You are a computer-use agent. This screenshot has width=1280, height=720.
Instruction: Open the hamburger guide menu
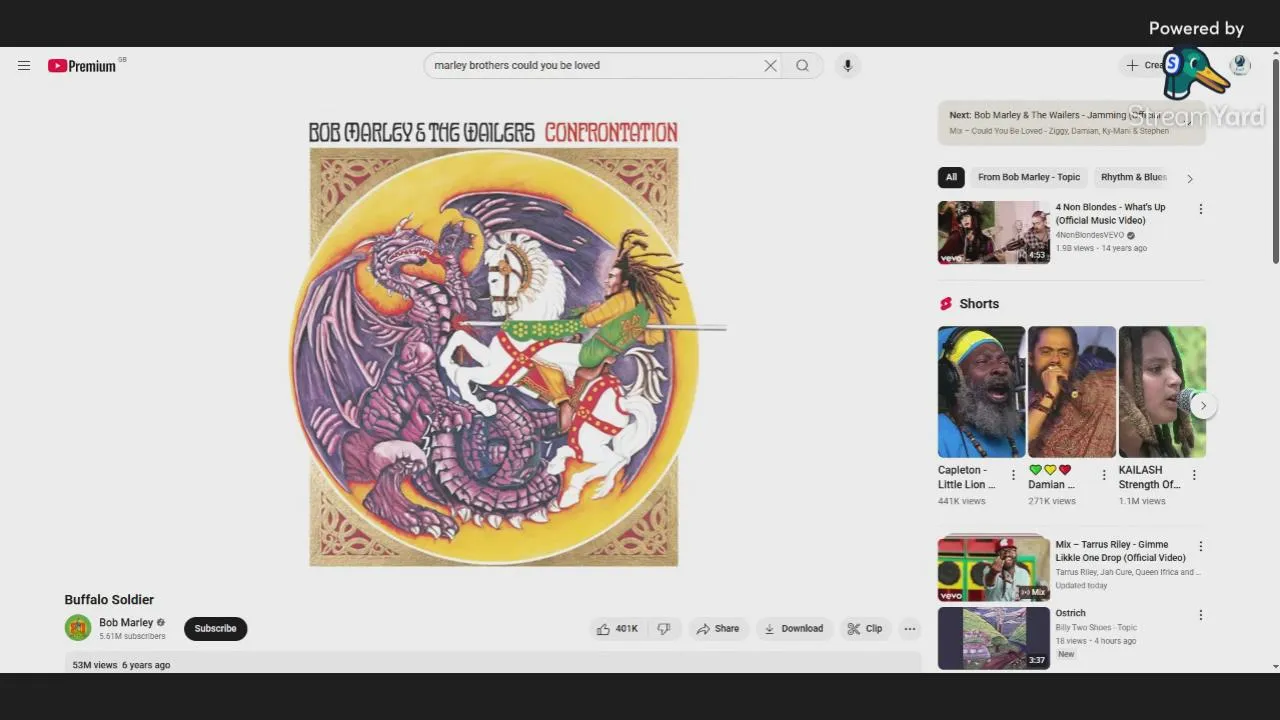pyautogui.click(x=24, y=66)
